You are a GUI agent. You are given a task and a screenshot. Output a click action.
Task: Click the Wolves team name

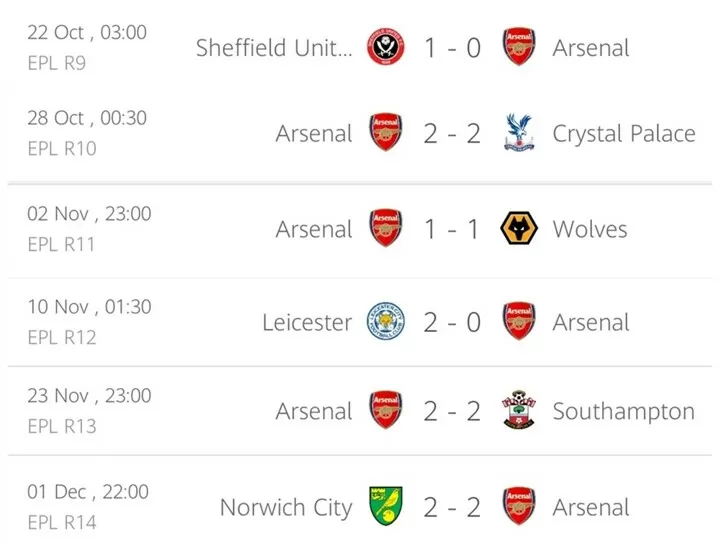pyautogui.click(x=590, y=229)
